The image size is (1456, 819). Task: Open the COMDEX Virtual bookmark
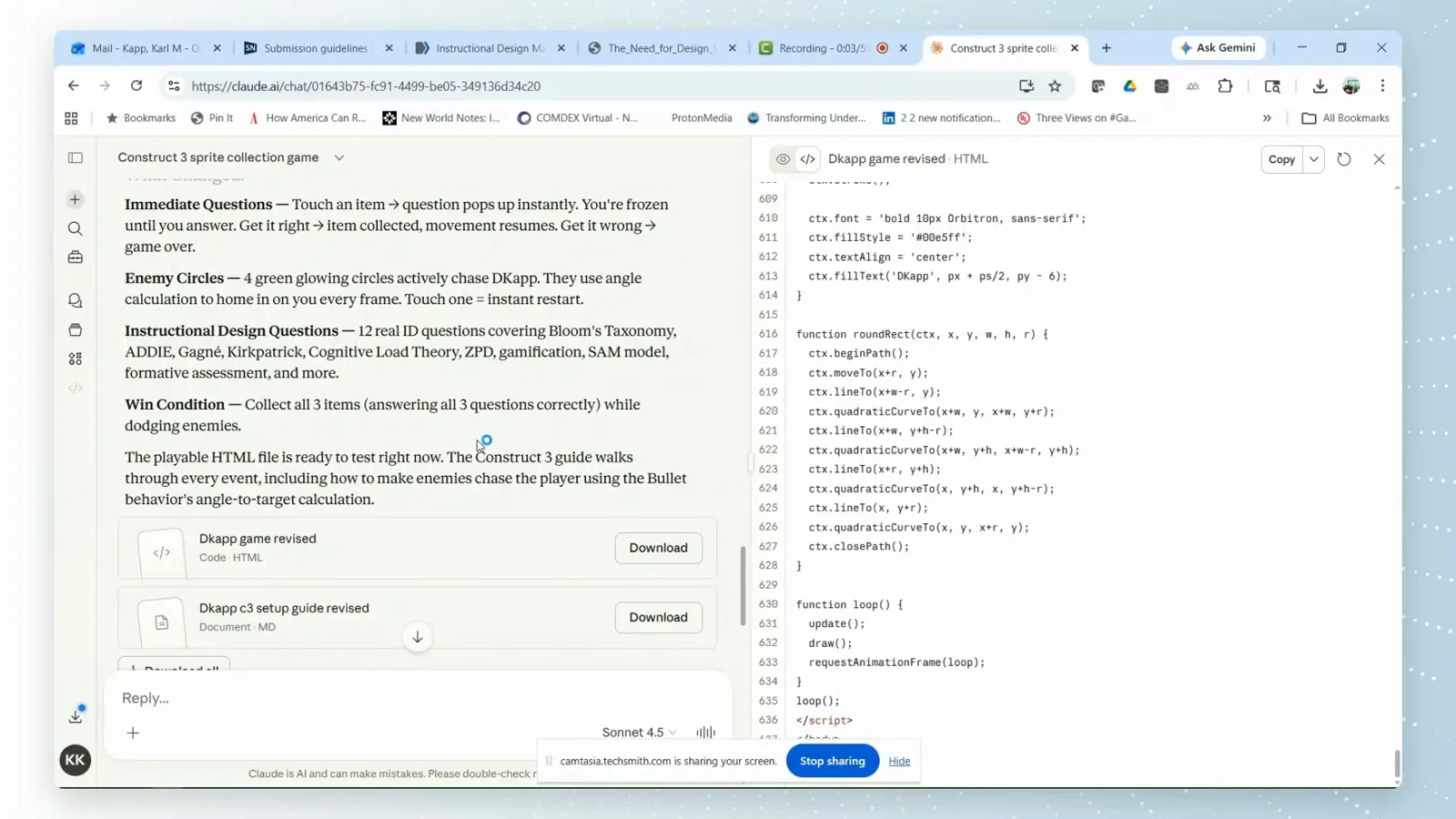578,118
